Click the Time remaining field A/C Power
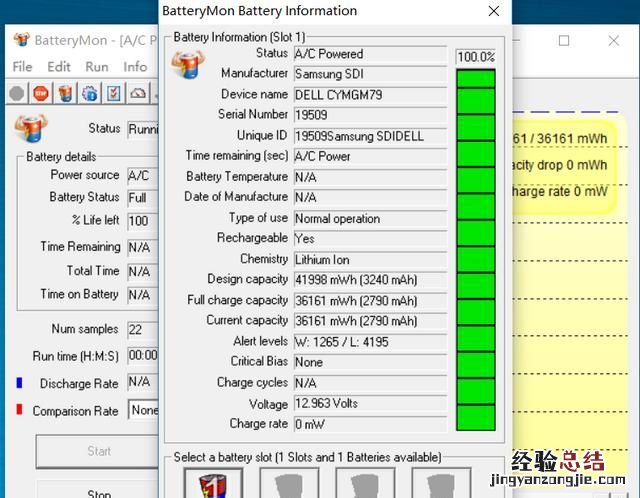 [x=370, y=156]
